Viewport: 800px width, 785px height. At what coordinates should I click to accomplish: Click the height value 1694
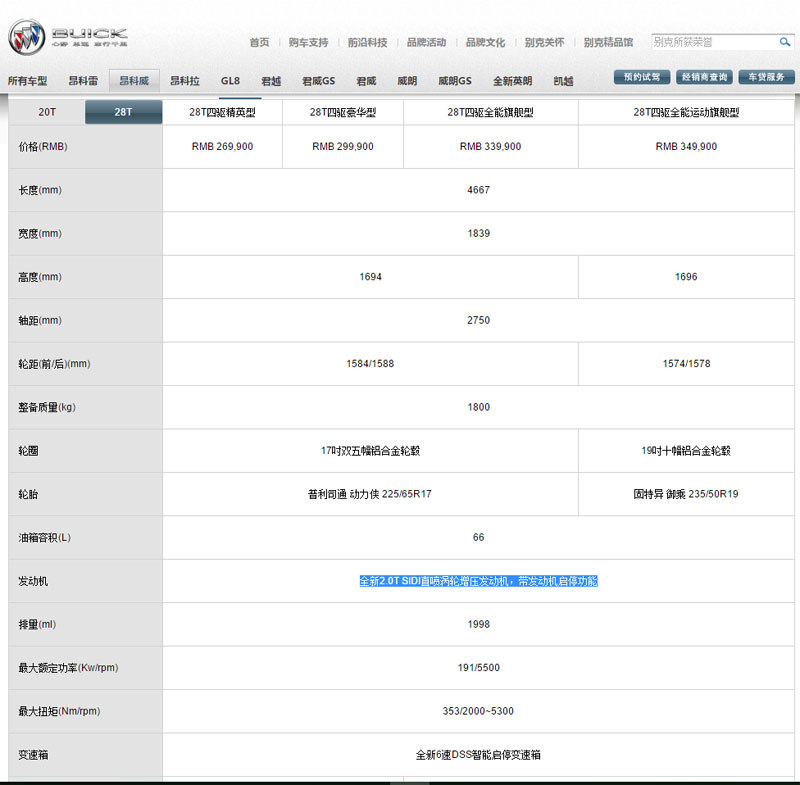click(x=370, y=277)
